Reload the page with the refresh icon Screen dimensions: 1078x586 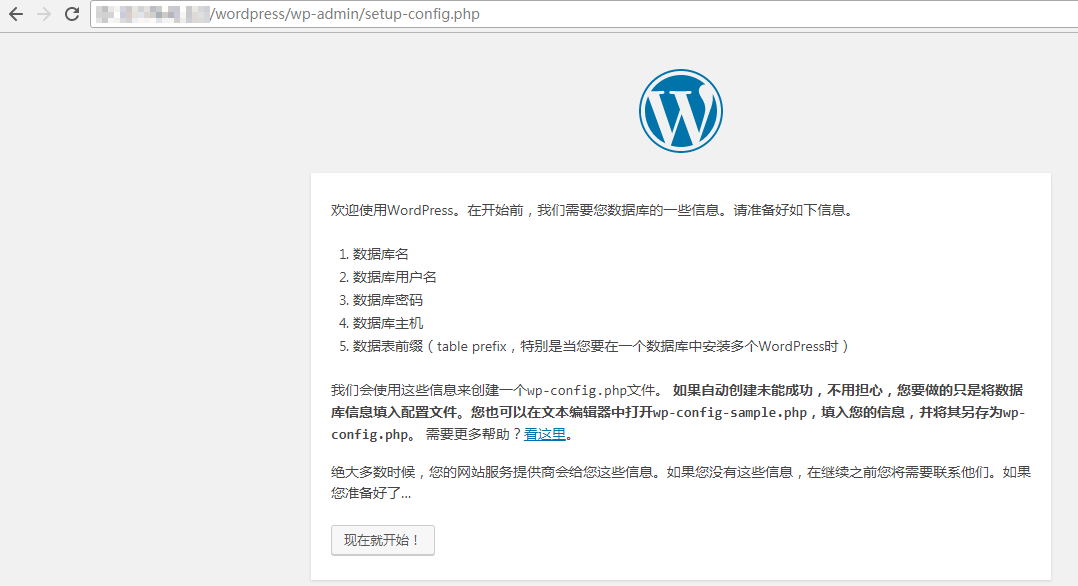[x=71, y=14]
